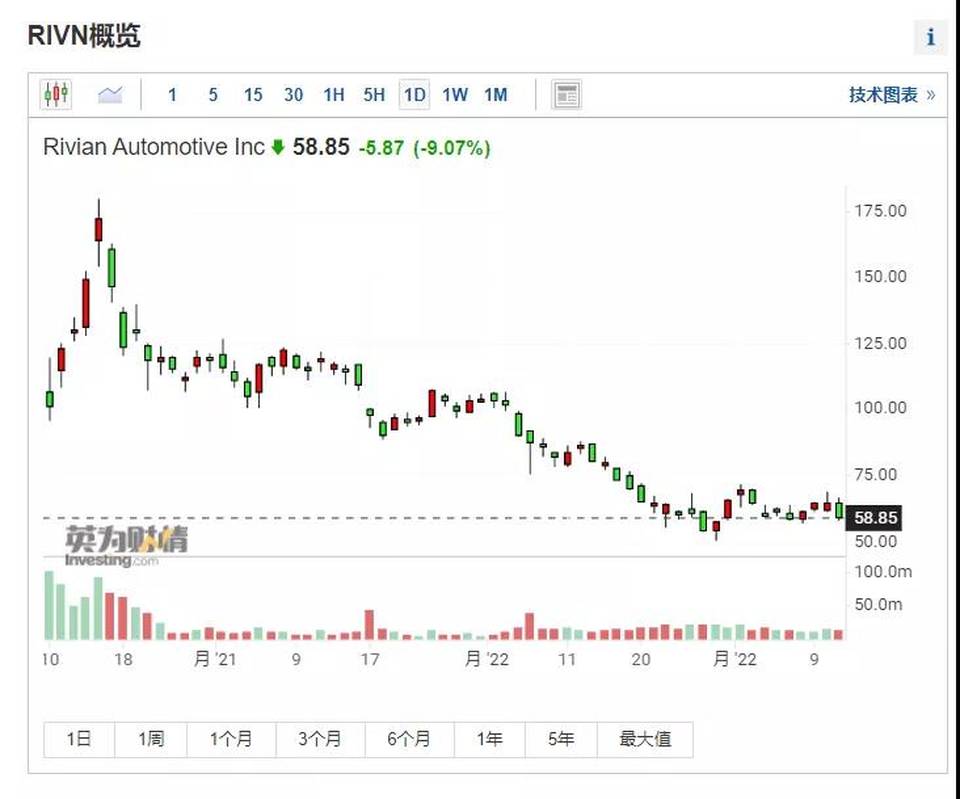Click the 100.0m volume axis label
The height and width of the screenshot is (799, 960).
(x=883, y=572)
